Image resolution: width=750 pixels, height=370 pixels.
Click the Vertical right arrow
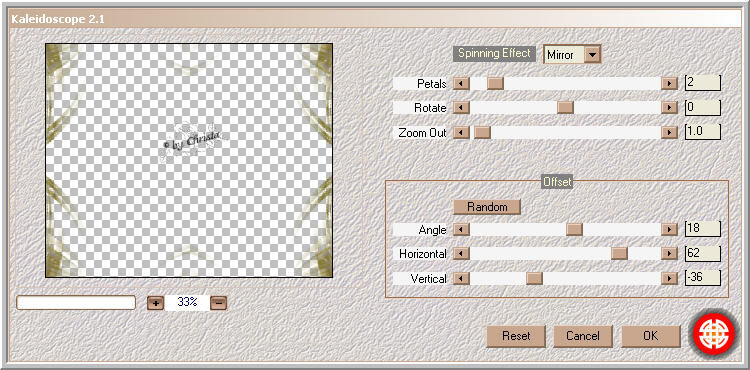point(669,278)
